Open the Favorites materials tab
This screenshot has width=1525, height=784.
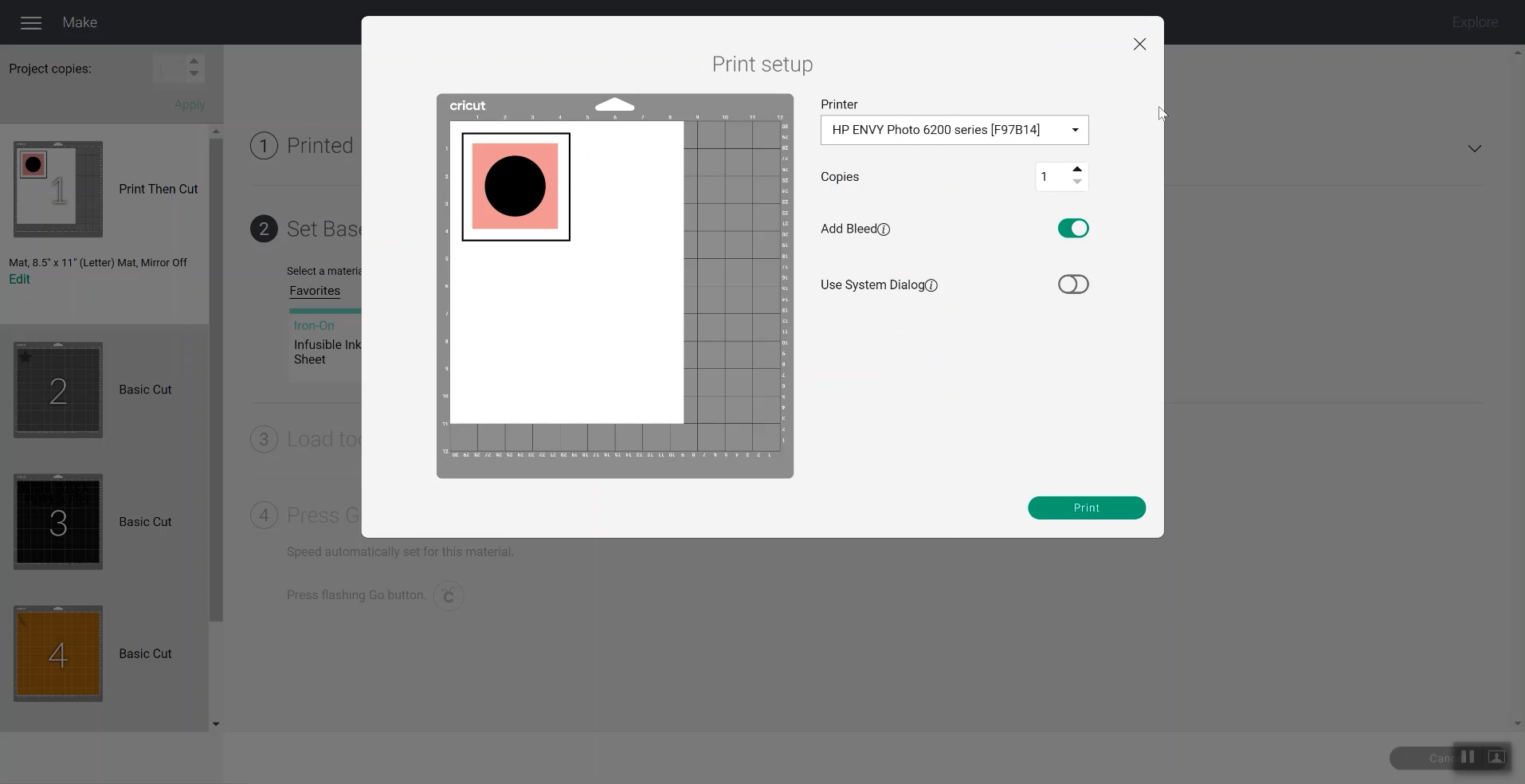[x=315, y=291]
